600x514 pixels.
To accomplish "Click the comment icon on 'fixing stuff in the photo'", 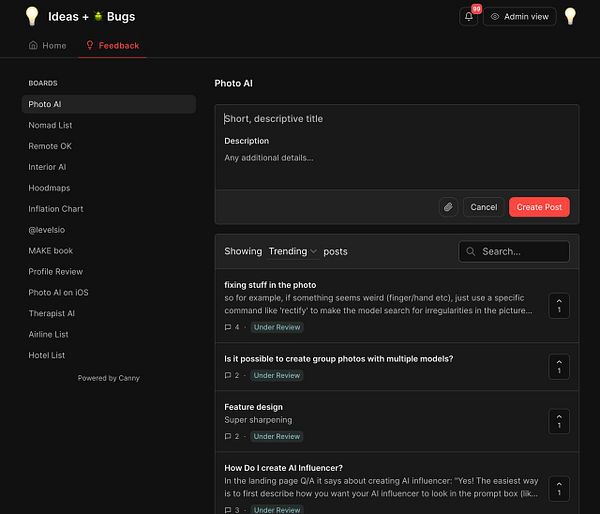I will click(228, 327).
